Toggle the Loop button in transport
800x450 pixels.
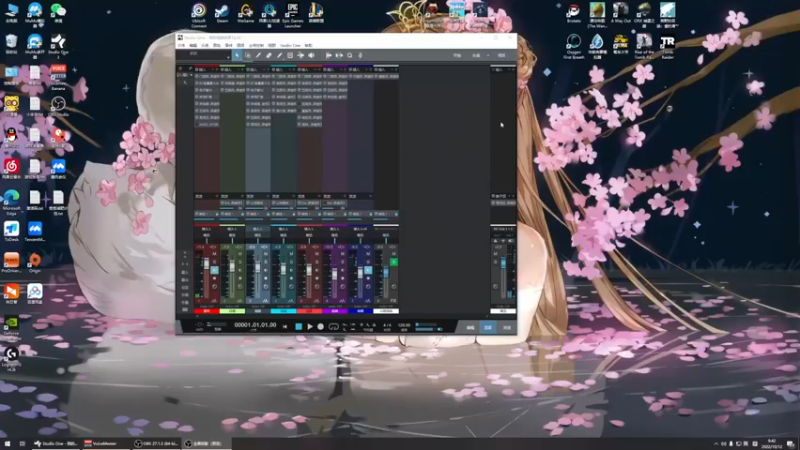(333, 327)
